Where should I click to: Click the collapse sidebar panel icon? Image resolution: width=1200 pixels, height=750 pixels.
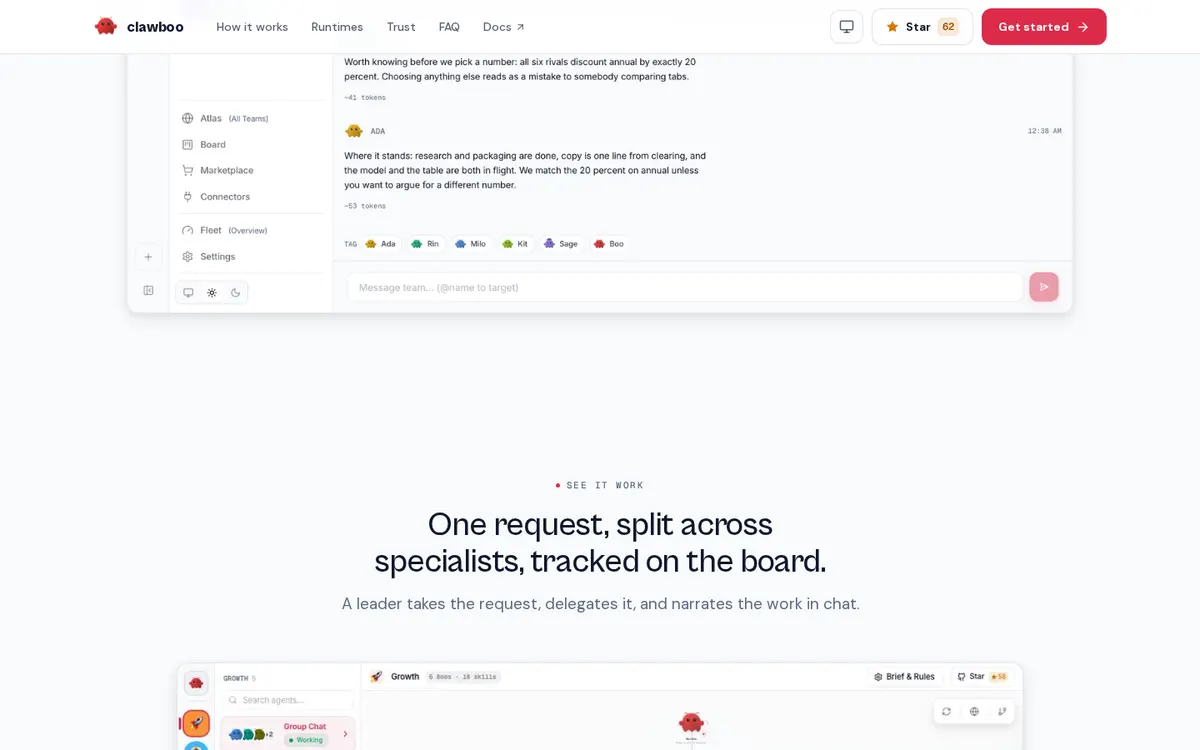[x=148, y=290]
